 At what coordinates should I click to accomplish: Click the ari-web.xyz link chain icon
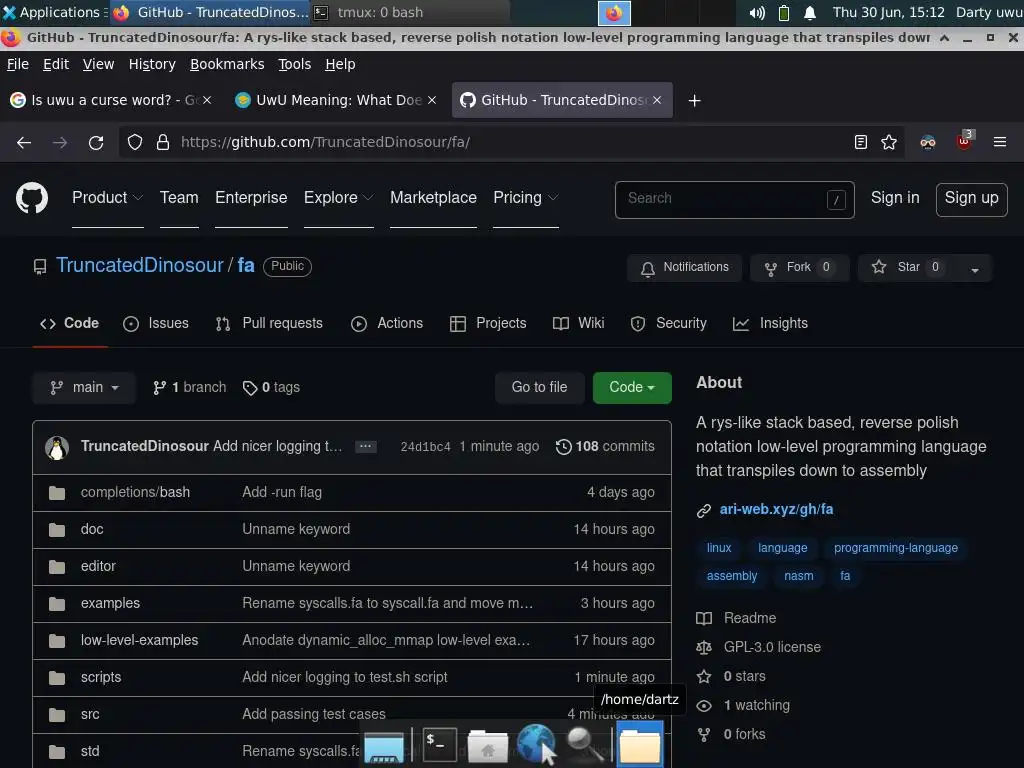703,511
